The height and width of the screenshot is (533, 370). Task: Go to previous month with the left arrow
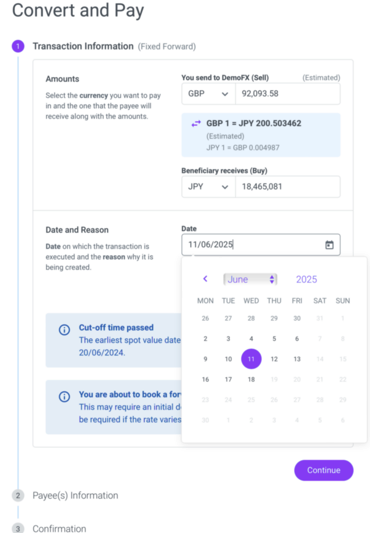(205, 279)
